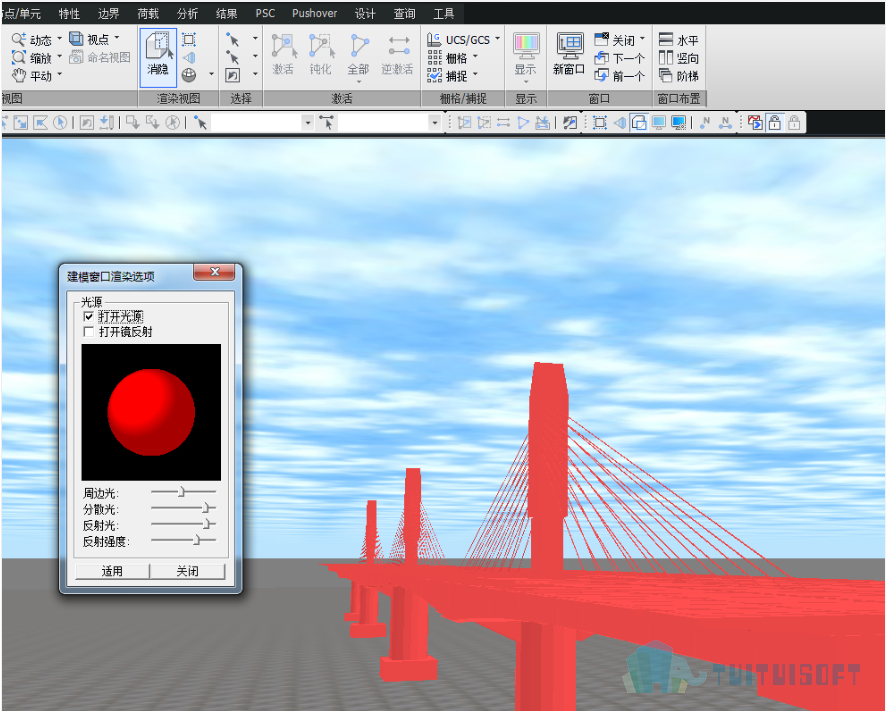This screenshot has width=886, height=711.
Task: Click the red sphere light preview
Action: [x=151, y=412]
